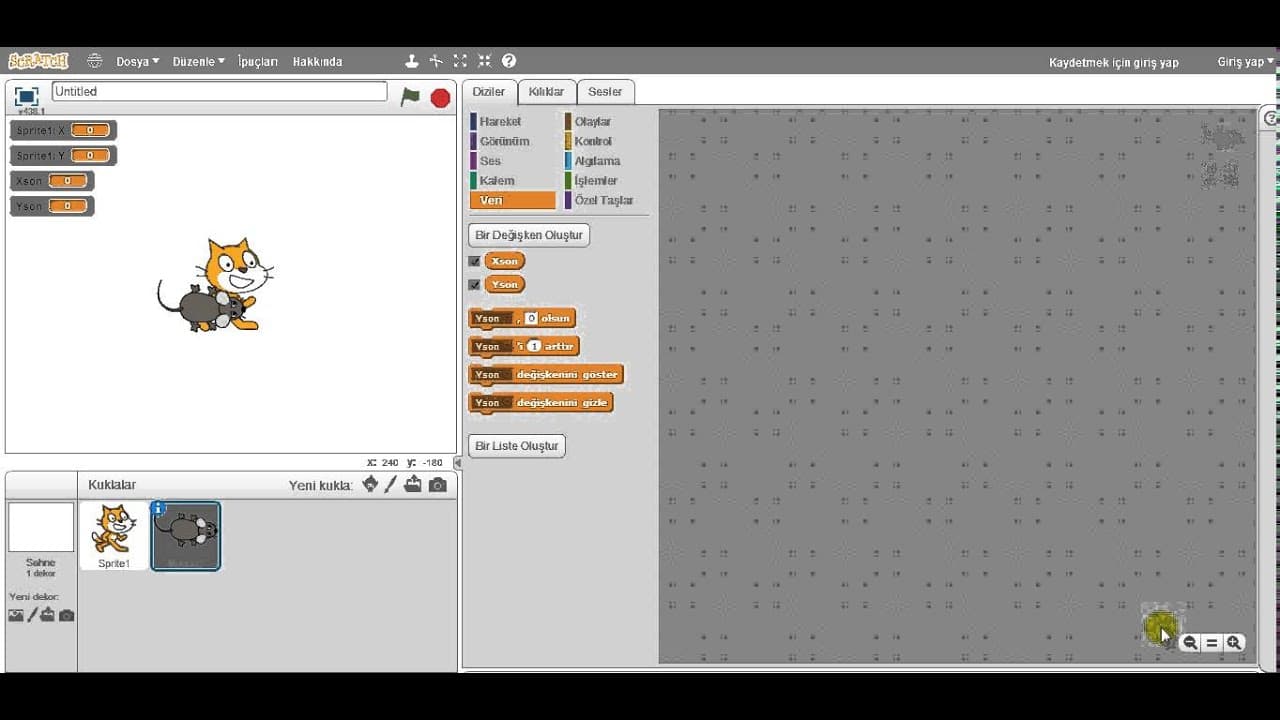Open info for the mouse sprite

click(x=157, y=508)
